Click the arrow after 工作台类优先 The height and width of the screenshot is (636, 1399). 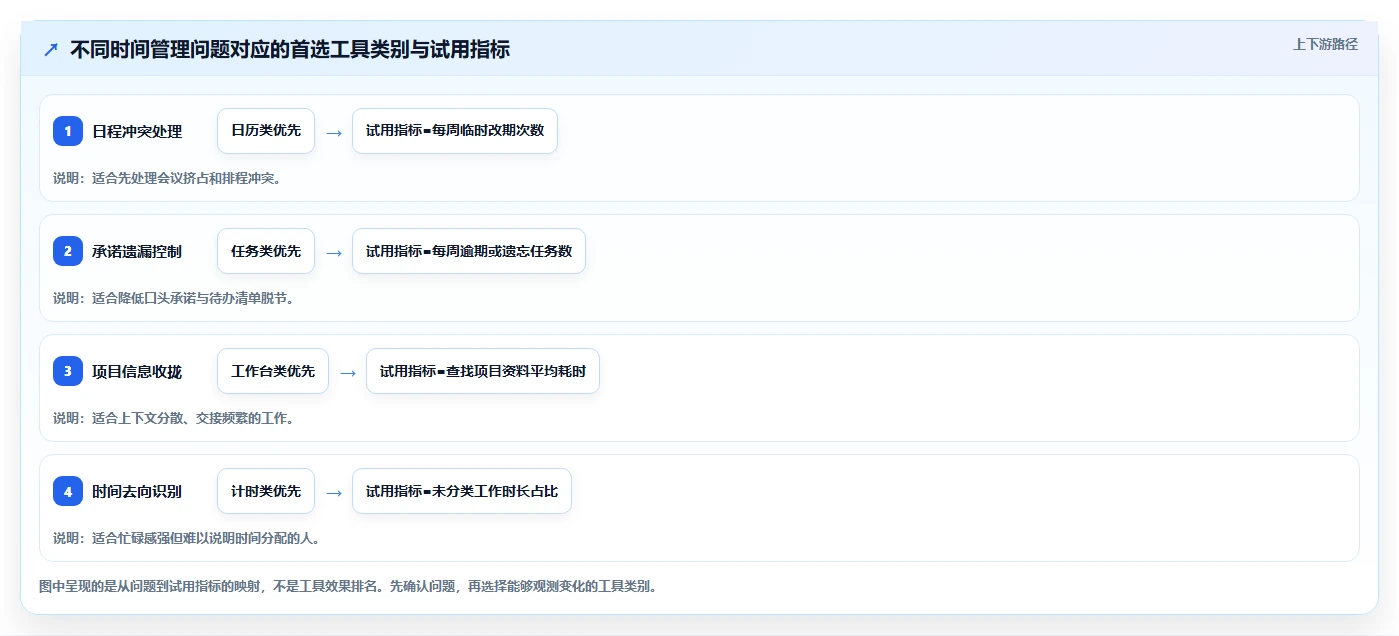348,372
